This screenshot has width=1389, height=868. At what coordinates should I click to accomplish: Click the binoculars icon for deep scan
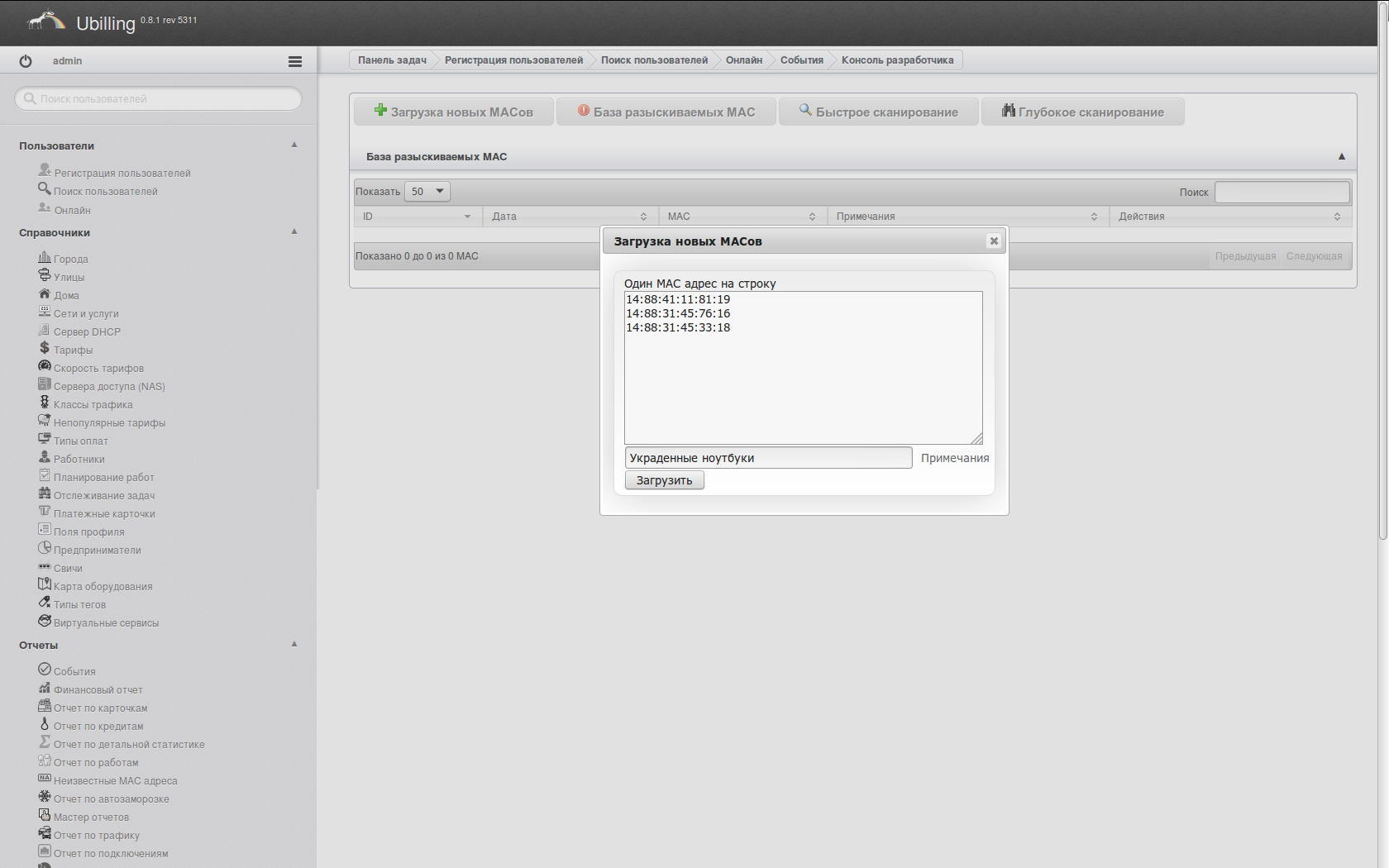point(1009,110)
